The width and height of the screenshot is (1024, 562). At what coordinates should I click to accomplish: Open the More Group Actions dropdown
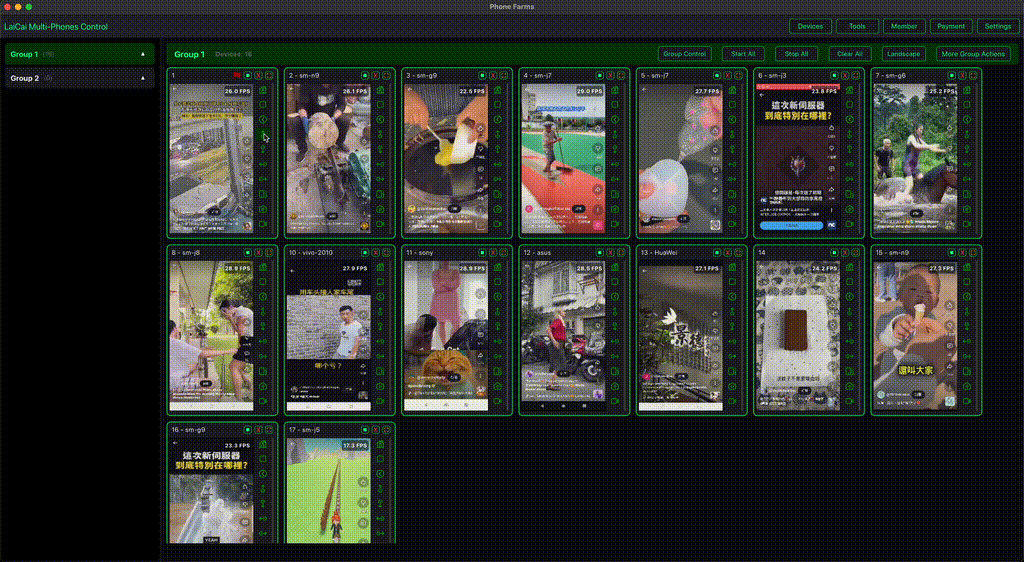pyautogui.click(x=973, y=54)
